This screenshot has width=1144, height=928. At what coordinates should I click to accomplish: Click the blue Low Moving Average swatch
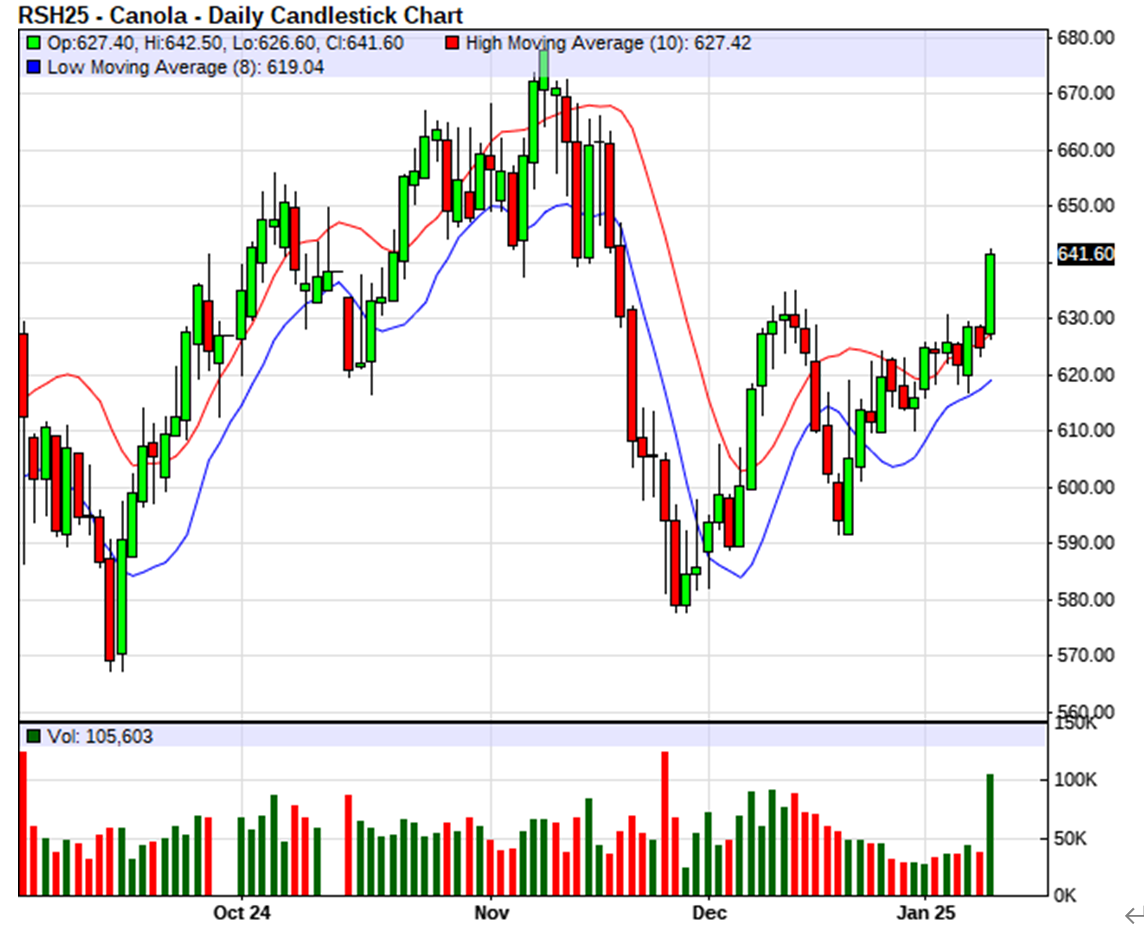point(34,66)
